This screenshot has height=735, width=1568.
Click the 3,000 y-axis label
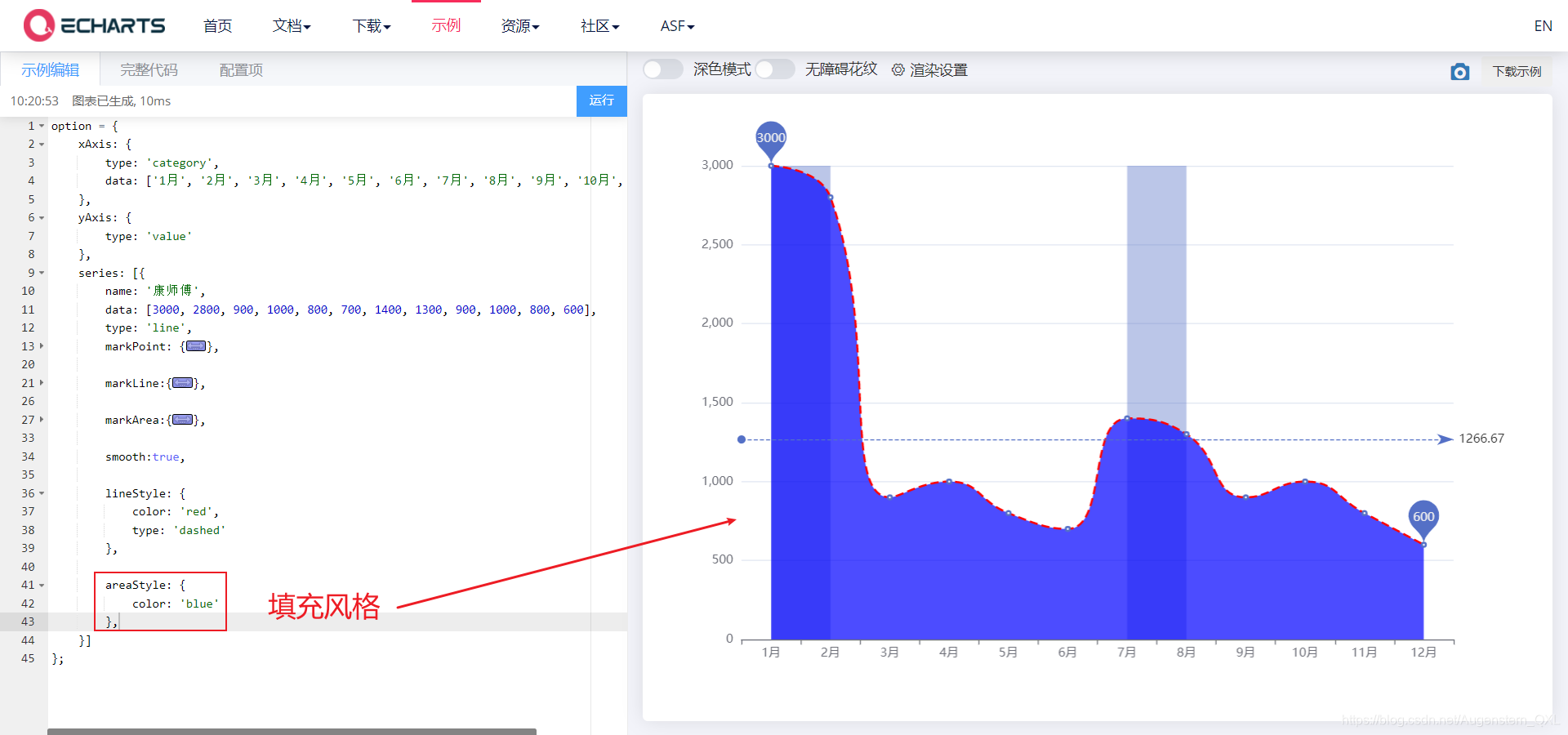(x=717, y=165)
